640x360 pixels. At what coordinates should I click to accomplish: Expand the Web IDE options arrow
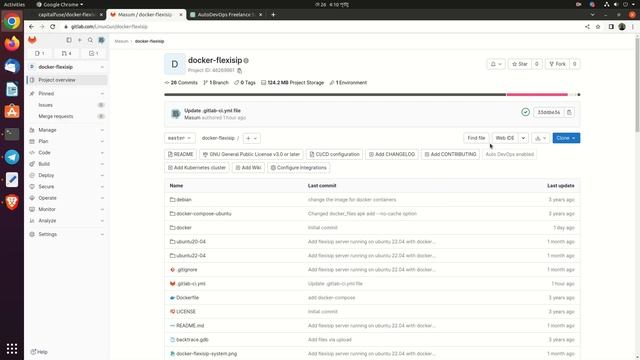point(523,138)
